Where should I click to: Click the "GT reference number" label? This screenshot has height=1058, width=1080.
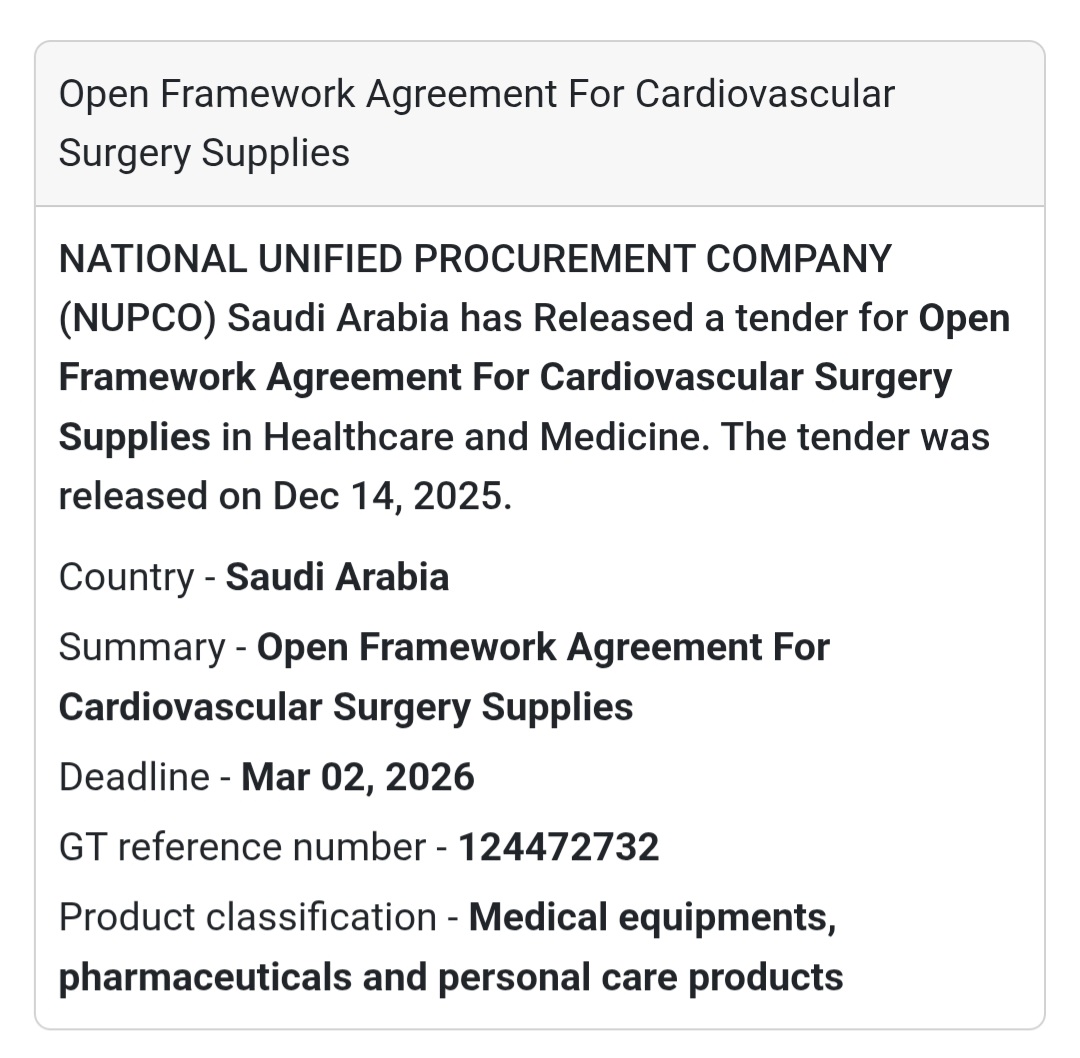click(x=242, y=847)
